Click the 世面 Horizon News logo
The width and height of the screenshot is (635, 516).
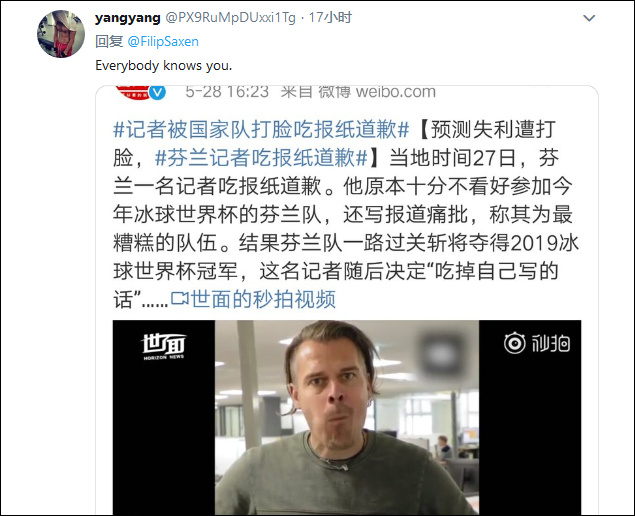164,347
